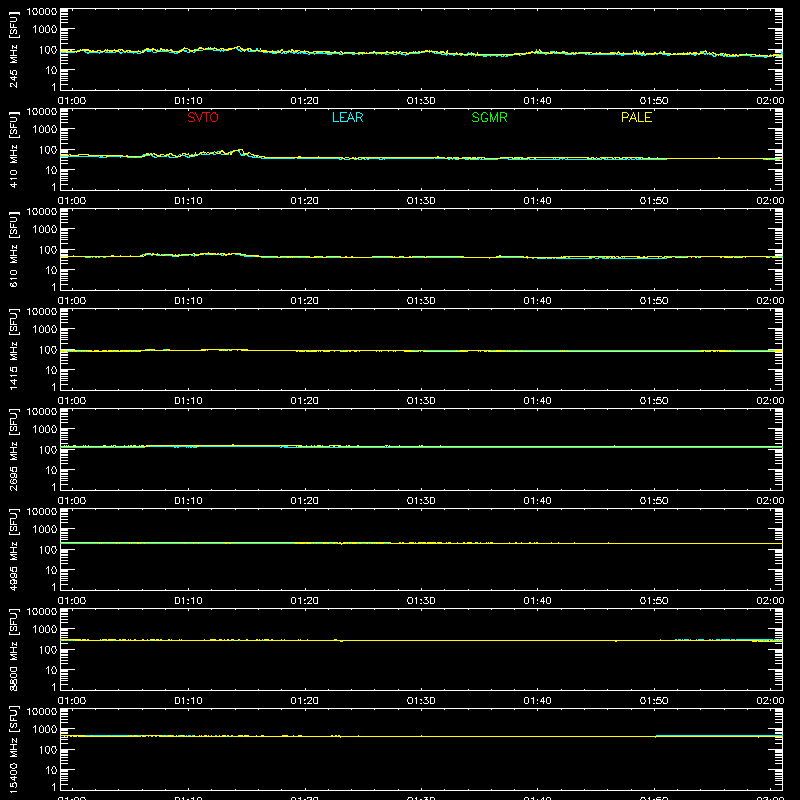Click the 100 tick on 8800 MHz axis

click(48, 650)
